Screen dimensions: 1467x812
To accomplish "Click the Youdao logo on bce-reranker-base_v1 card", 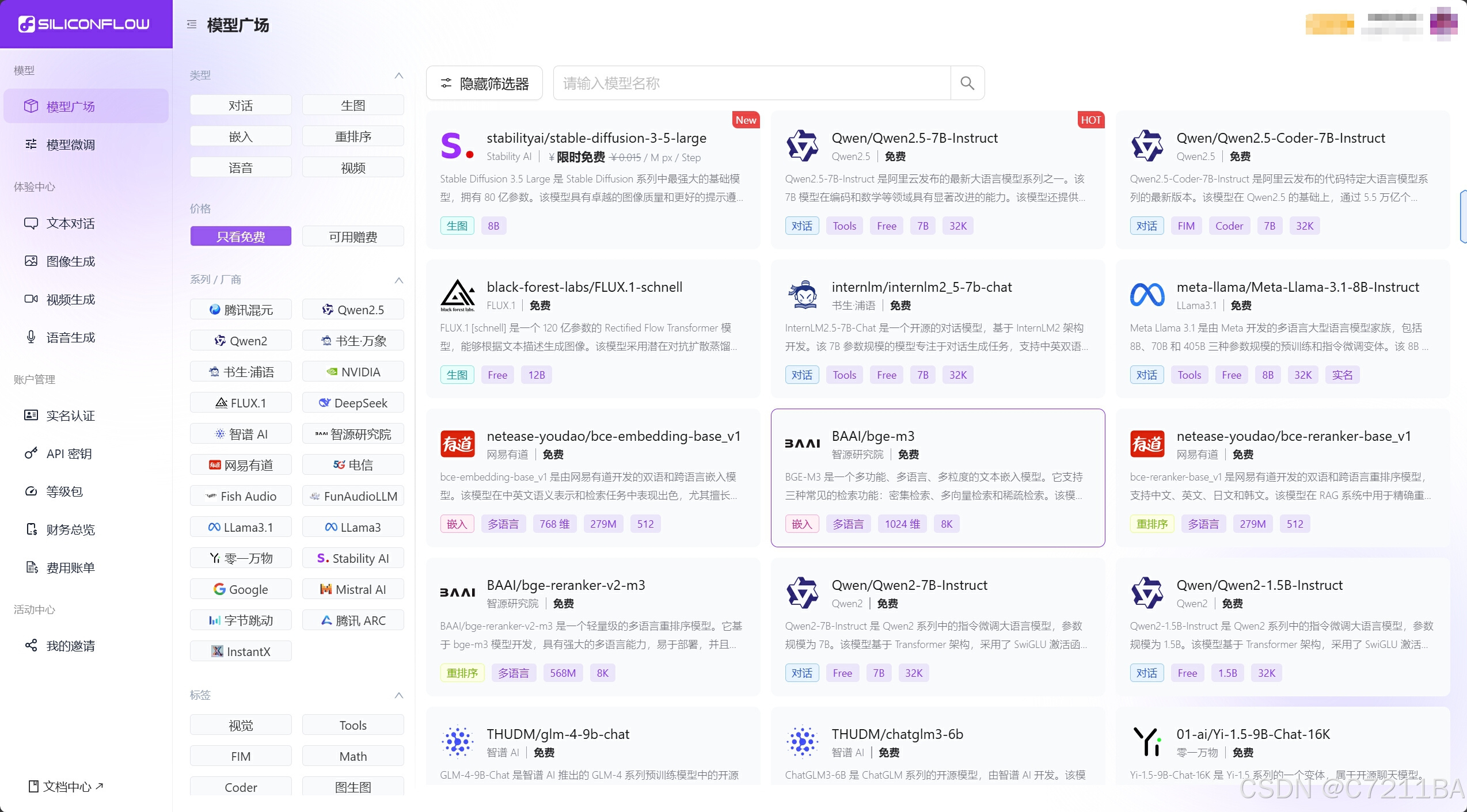I will pyautogui.click(x=1147, y=444).
